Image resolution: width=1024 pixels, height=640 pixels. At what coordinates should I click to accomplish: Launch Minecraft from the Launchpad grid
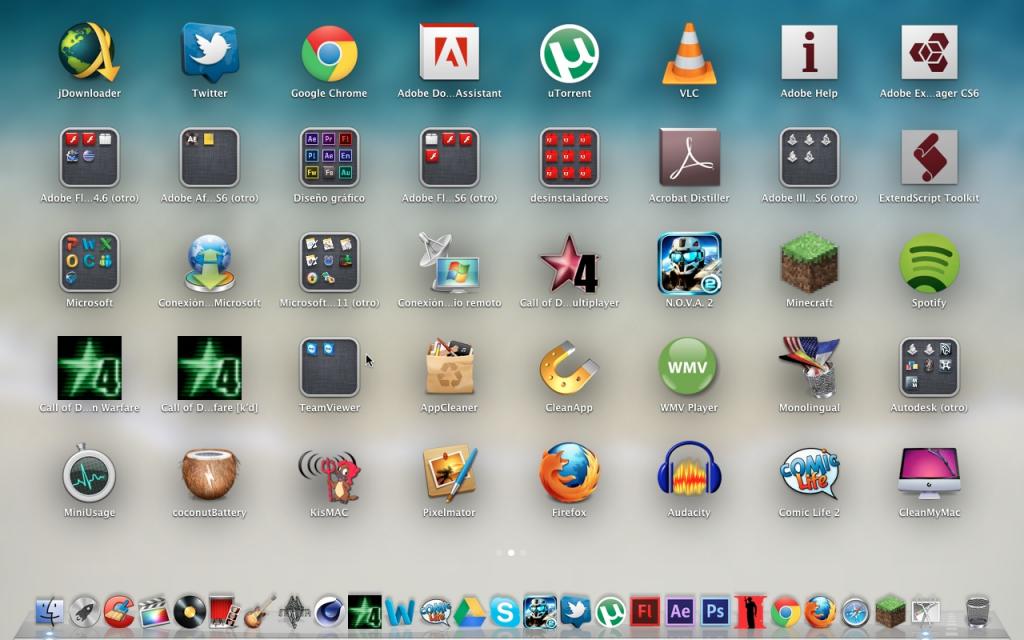point(809,263)
